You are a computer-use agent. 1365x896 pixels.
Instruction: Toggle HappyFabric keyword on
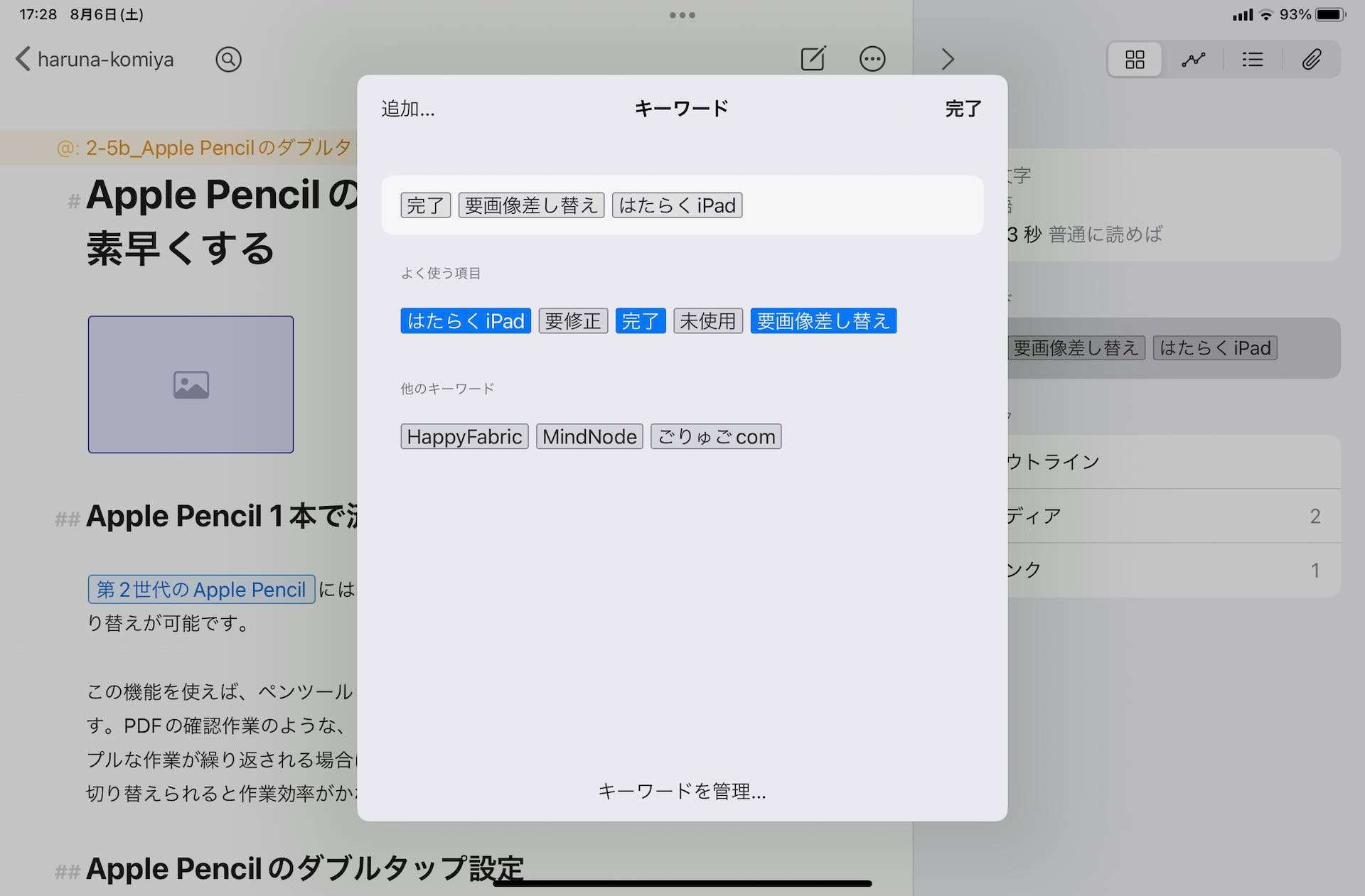point(464,436)
